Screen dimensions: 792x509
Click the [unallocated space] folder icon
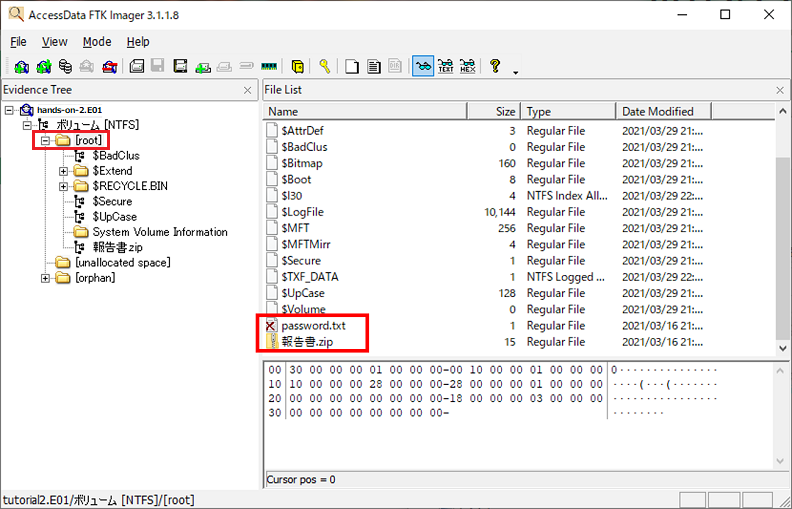(x=63, y=263)
